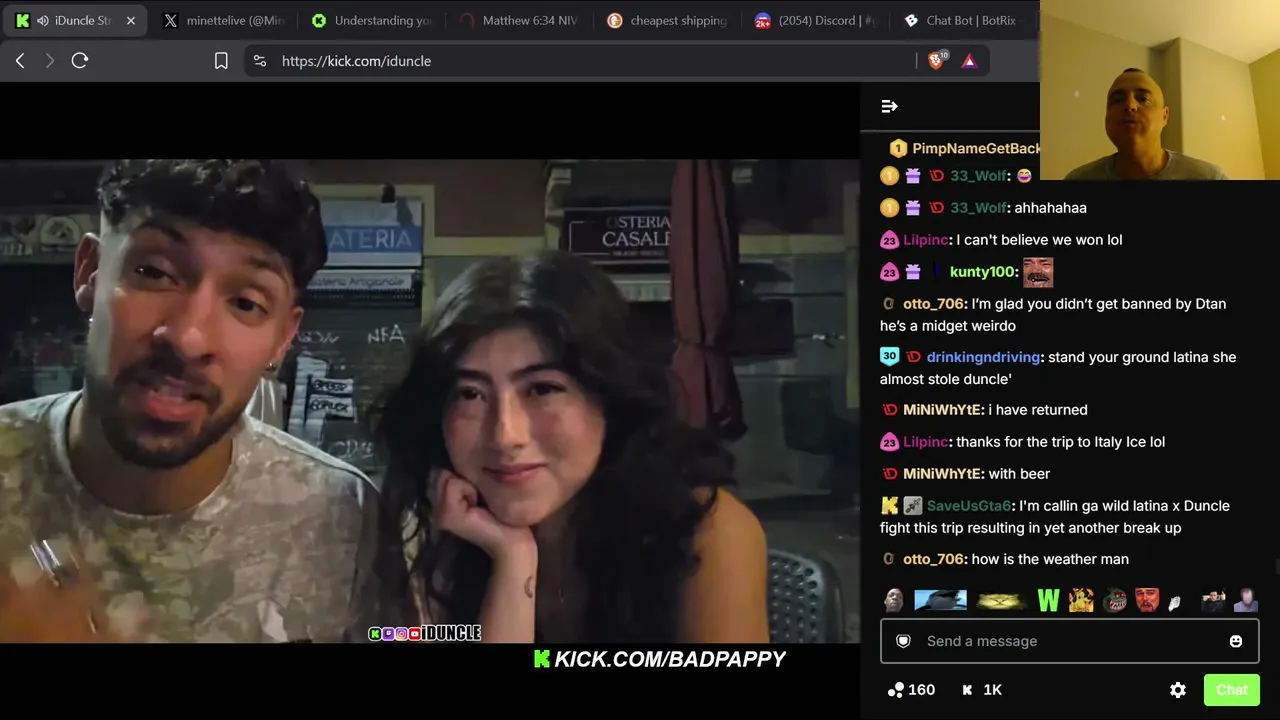Image resolution: width=1280 pixels, height=720 pixels.
Task: Insert the white hand emote
Action: click(1176, 601)
